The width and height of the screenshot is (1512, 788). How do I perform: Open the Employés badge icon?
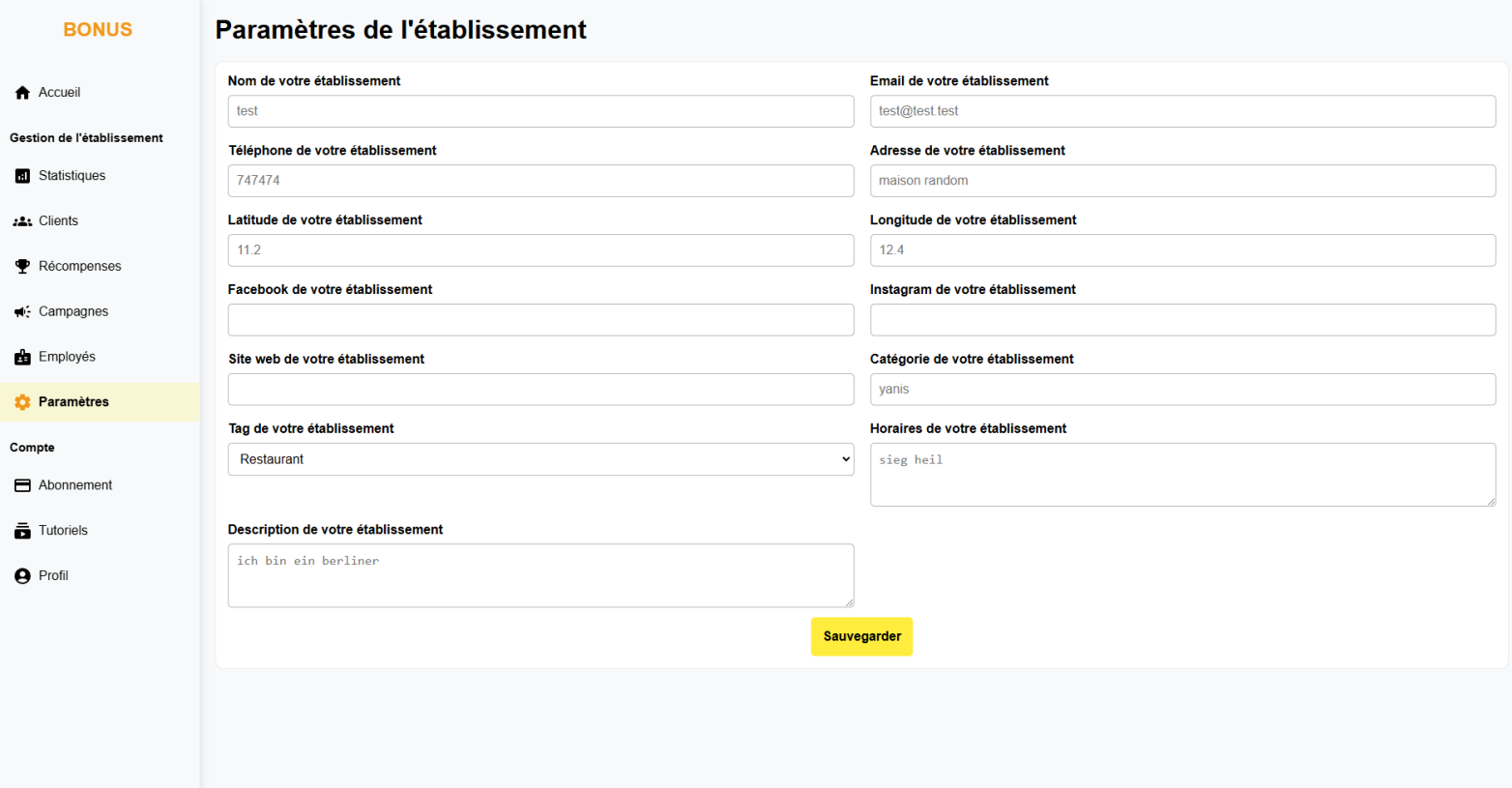pyautogui.click(x=22, y=358)
